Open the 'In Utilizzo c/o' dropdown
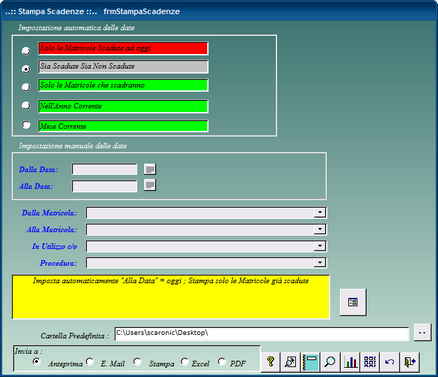Screen dimensions: 438x377 click(x=320, y=246)
